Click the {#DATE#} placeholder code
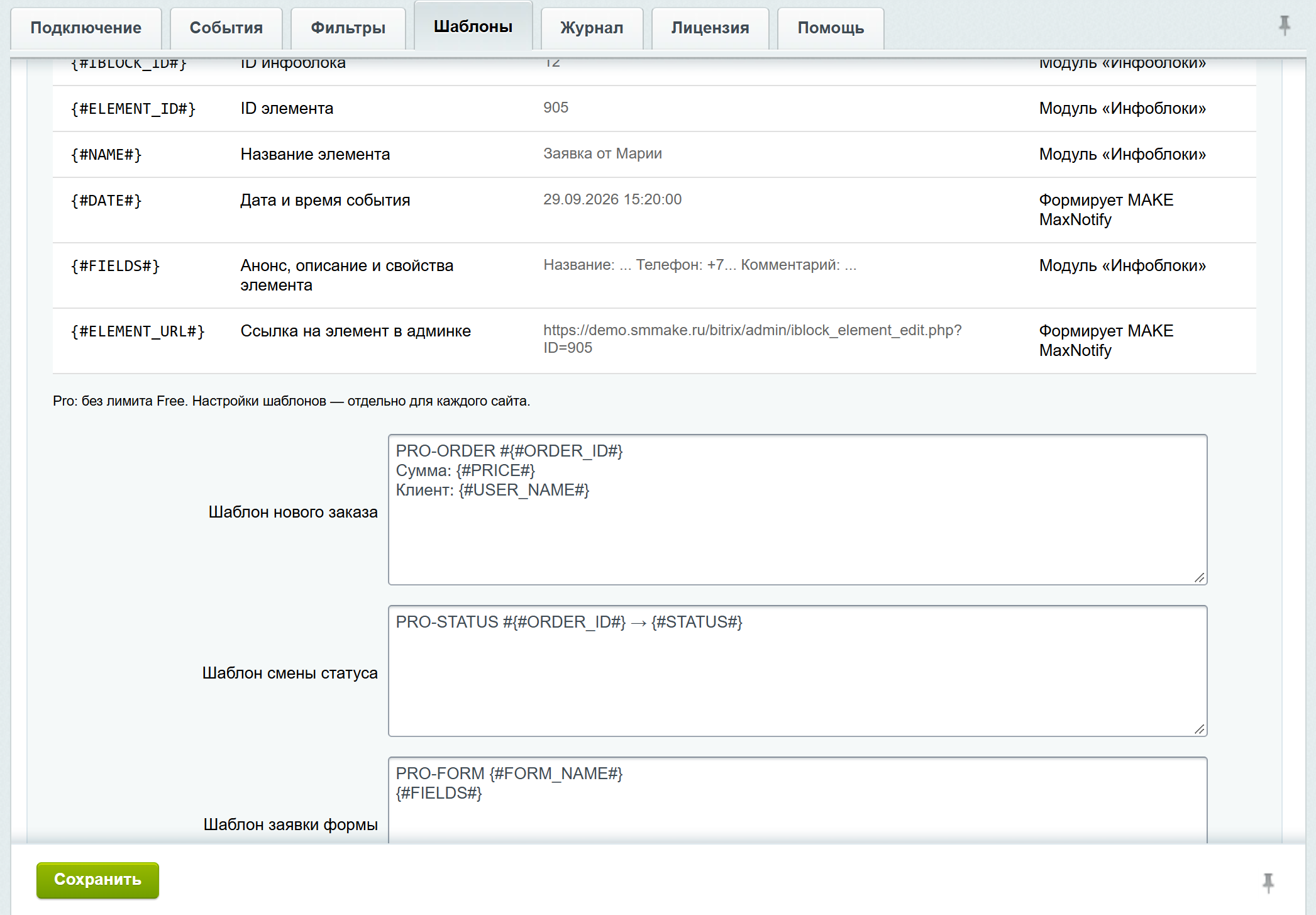This screenshot has height=915, width=1316. [x=106, y=201]
